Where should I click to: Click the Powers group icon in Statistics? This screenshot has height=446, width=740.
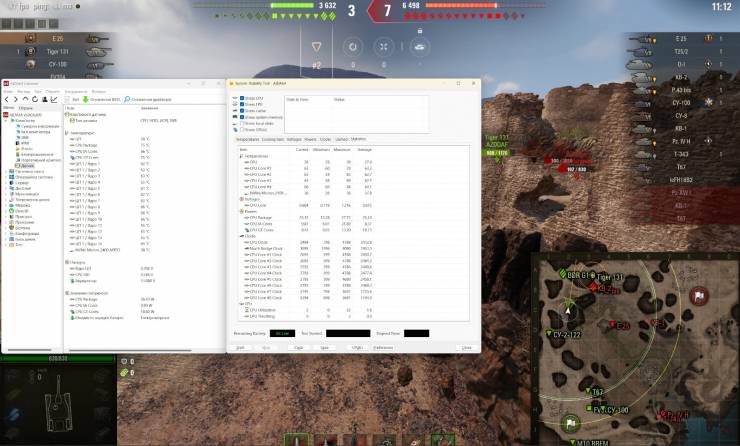click(242, 211)
